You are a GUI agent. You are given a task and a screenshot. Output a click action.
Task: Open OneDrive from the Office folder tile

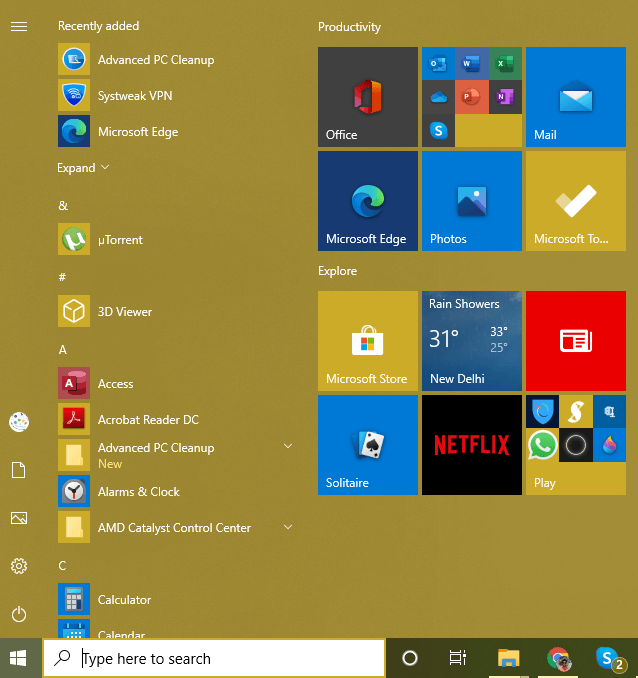click(x=438, y=97)
